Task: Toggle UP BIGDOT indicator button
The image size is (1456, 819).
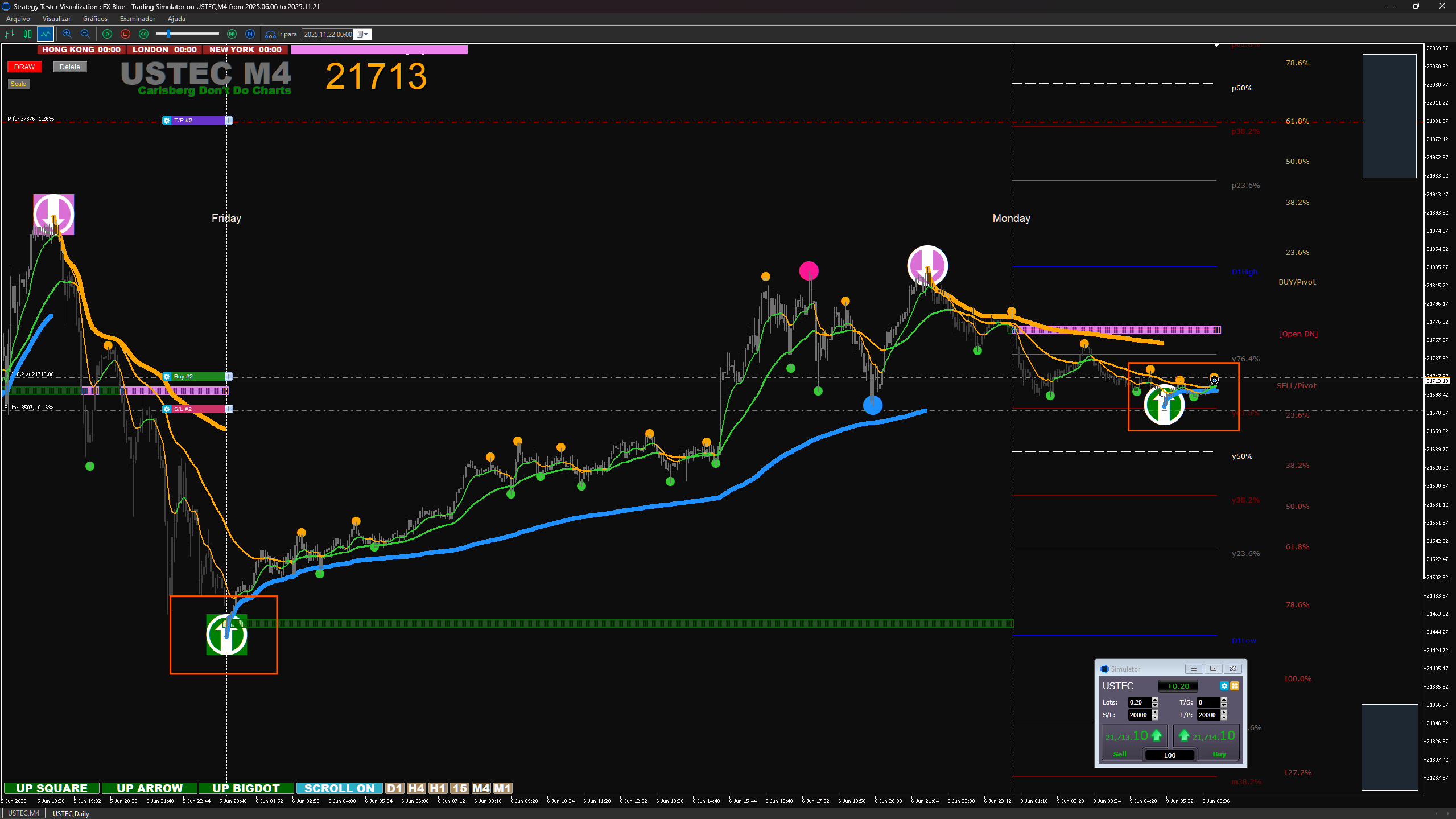Action: [x=246, y=788]
